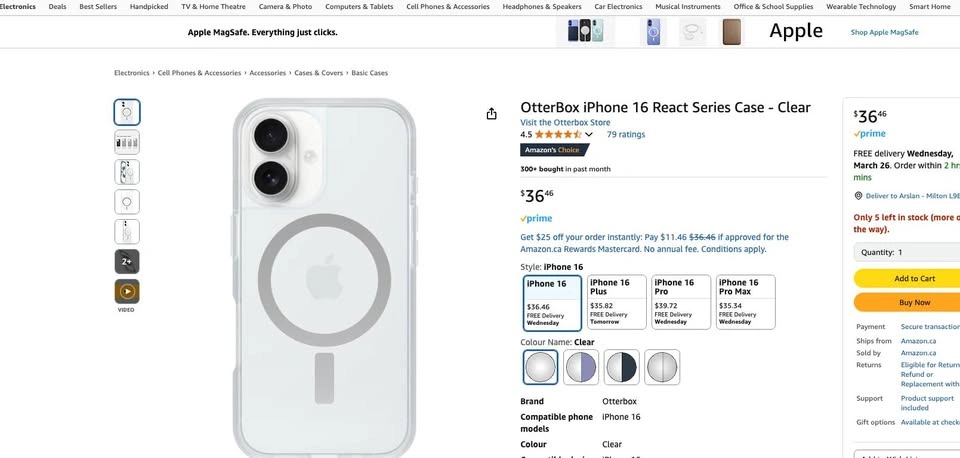Click the brown MagSafe wallet banner image
Viewport: 960px width, 458px height.
coord(732,32)
